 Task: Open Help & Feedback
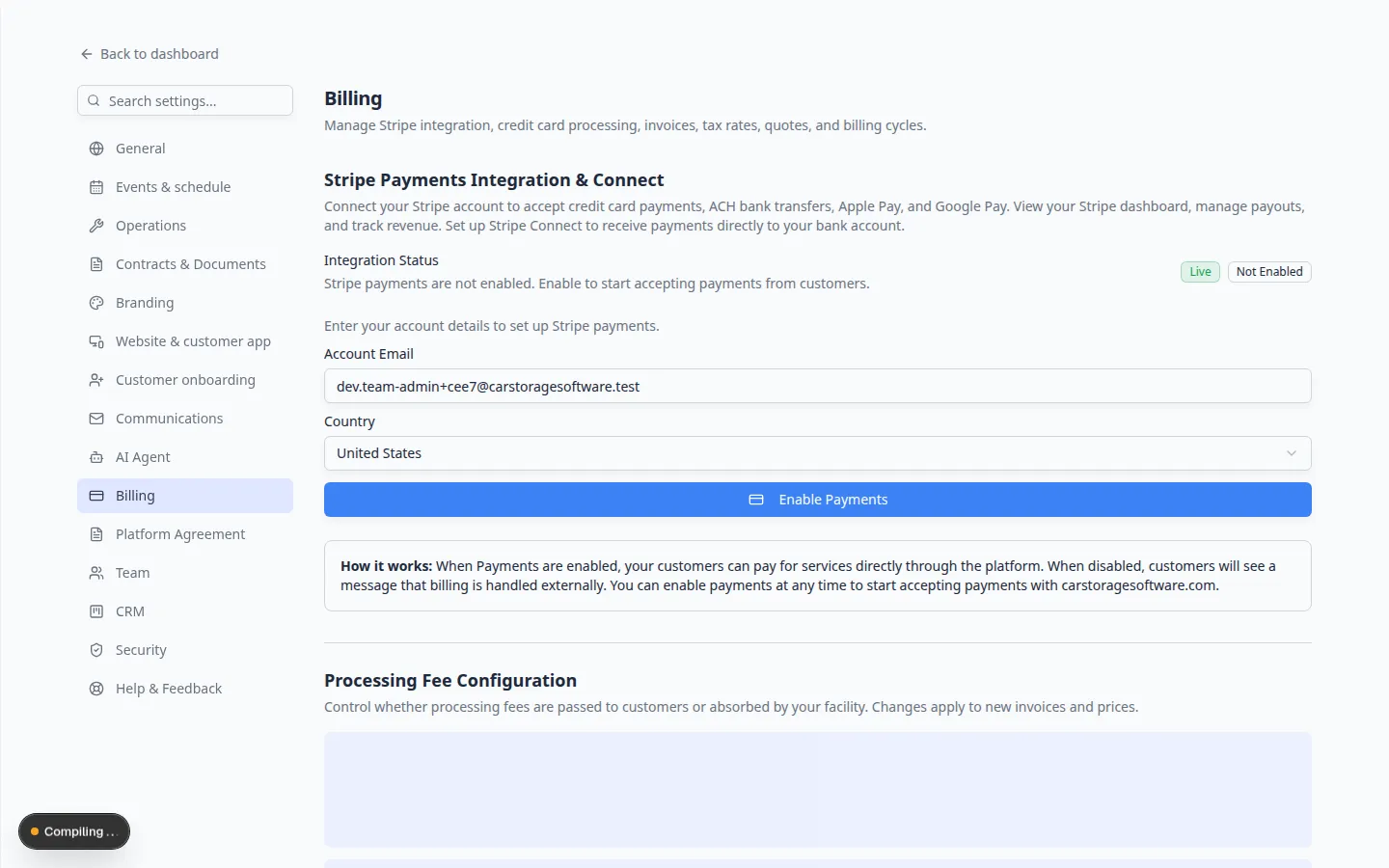coord(185,689)
